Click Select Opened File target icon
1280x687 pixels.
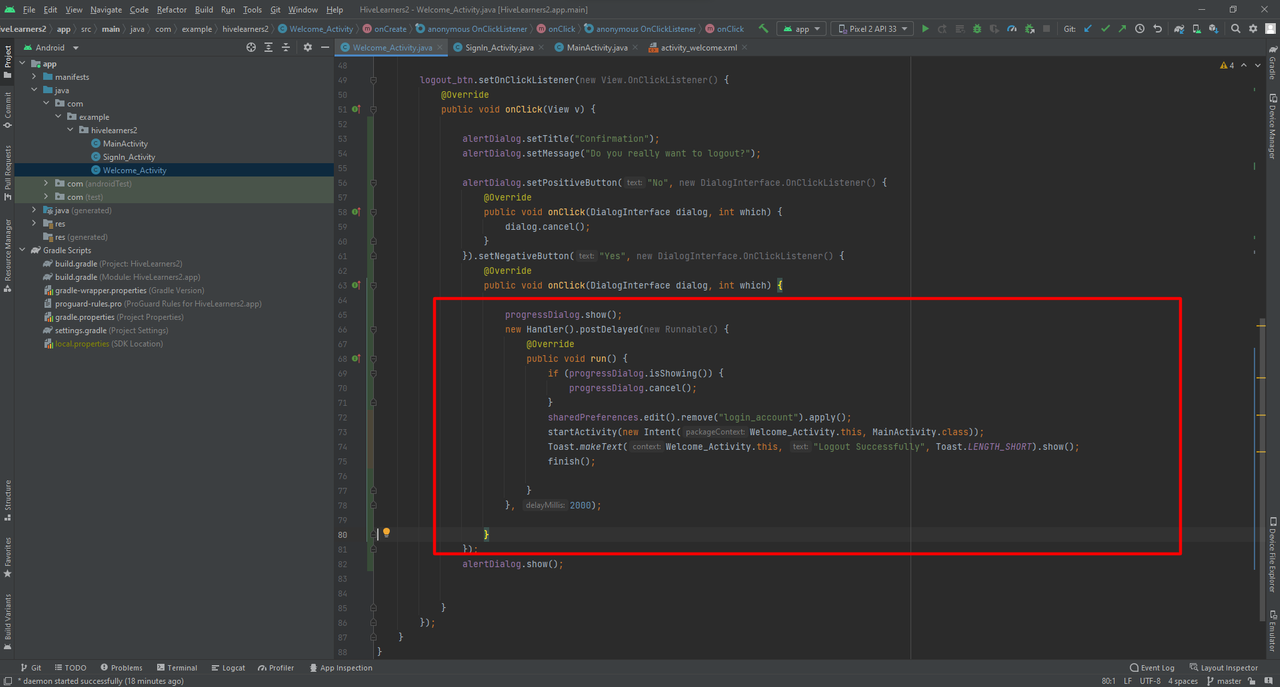tap(251, 47)
